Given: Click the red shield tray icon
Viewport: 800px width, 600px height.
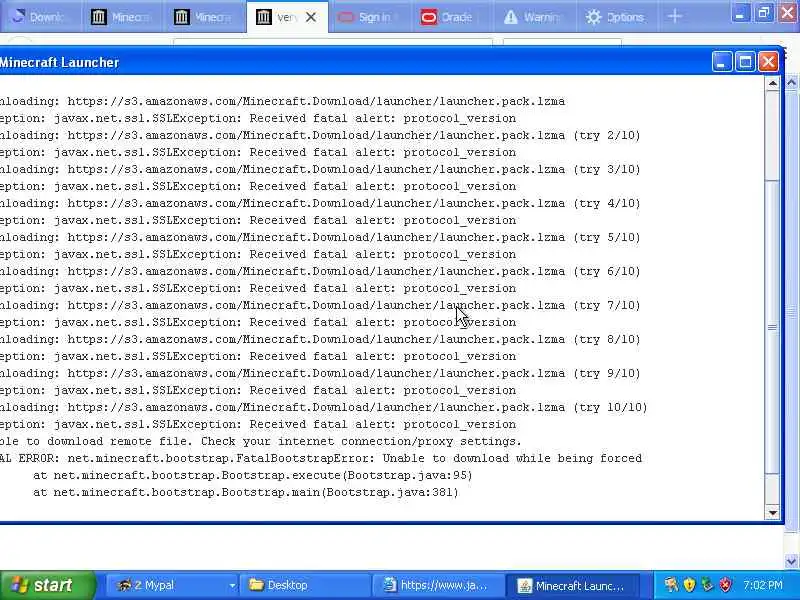Looking at the screenshot, I should (726, 585).
